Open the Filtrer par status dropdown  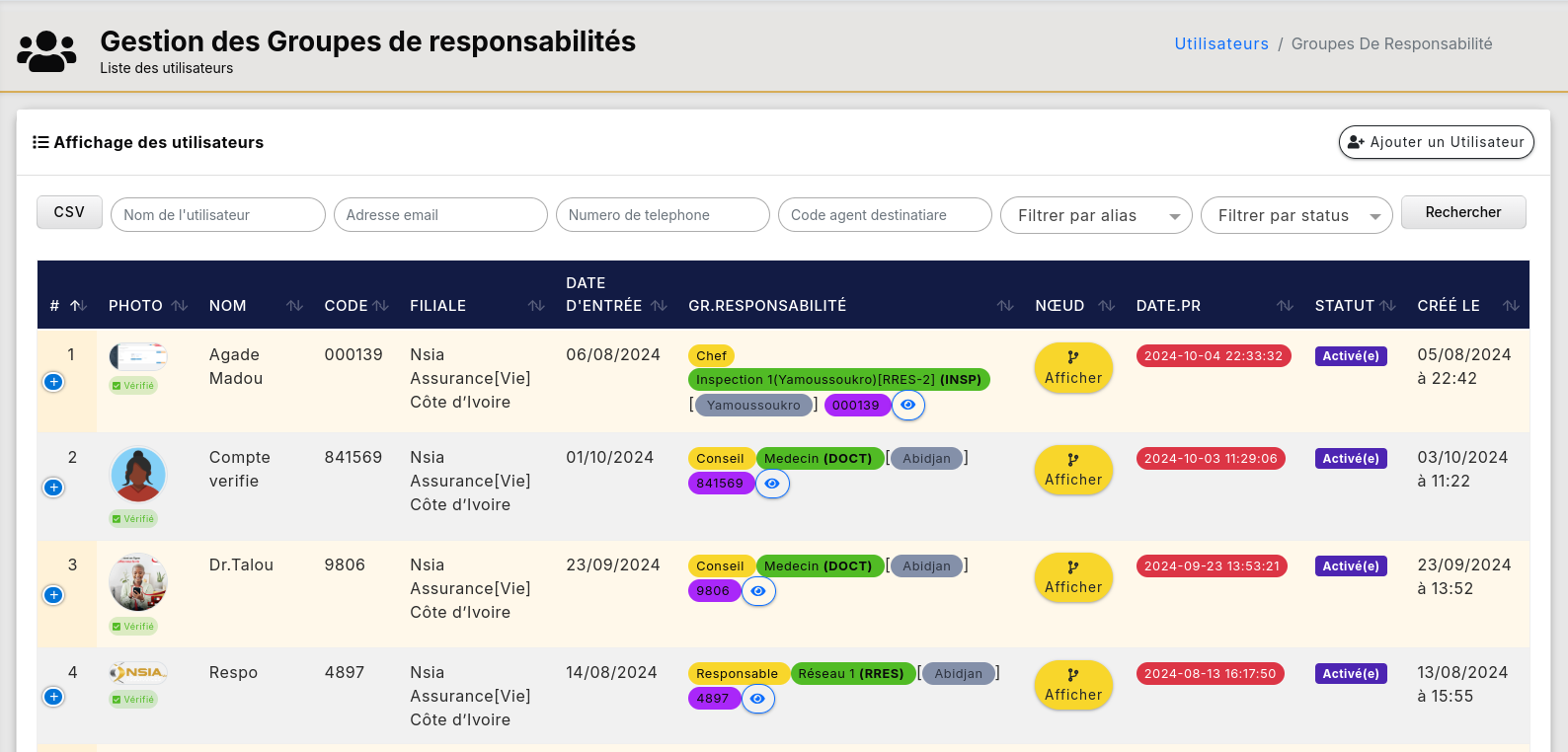(1295, 215)
